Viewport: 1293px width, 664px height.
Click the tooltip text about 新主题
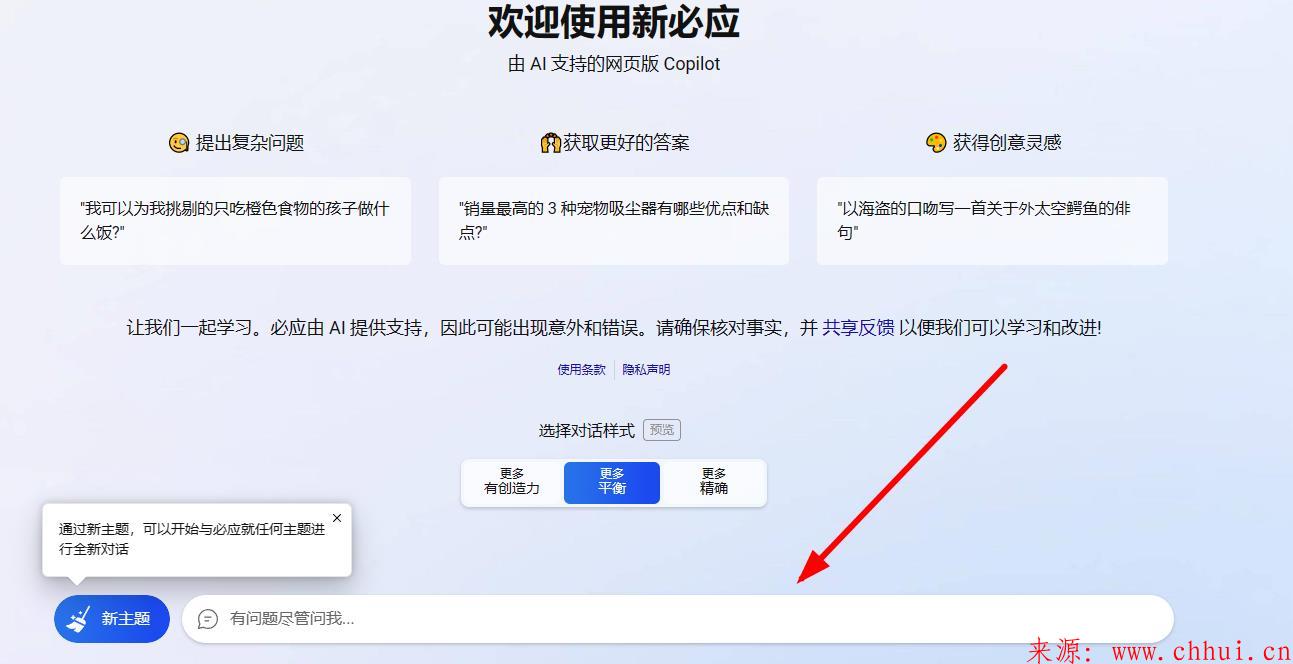click(192, 539)
